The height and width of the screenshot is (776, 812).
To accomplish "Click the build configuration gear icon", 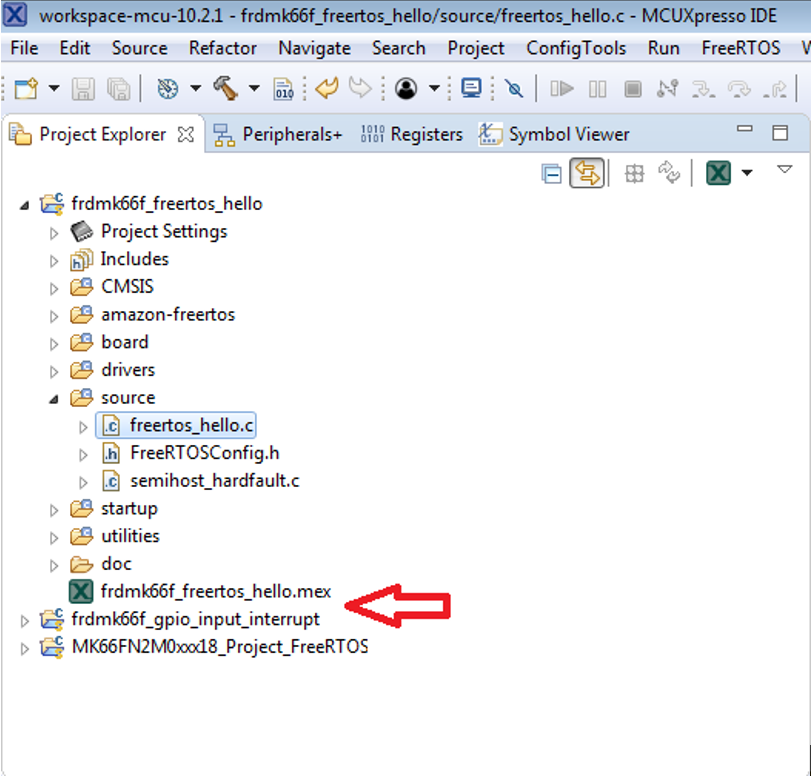I will (x=168, y=89).
